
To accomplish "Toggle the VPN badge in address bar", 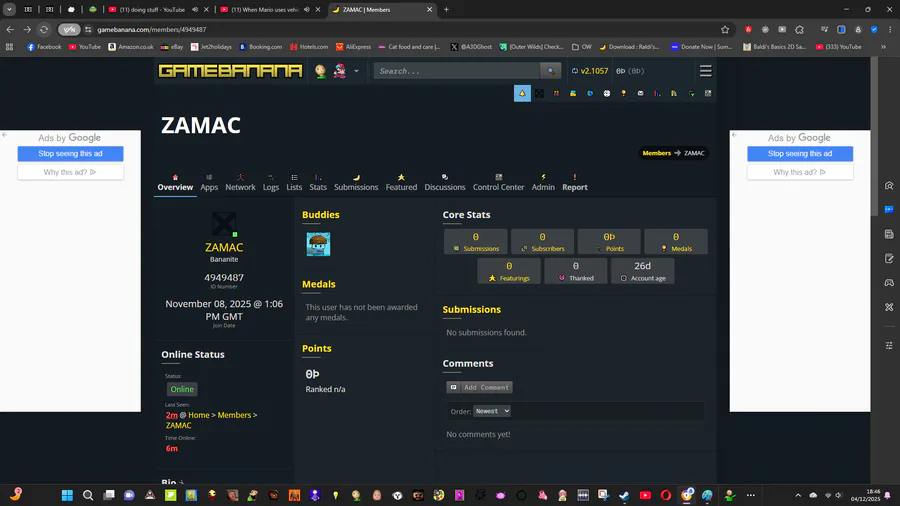I will [x=69, y=29].
